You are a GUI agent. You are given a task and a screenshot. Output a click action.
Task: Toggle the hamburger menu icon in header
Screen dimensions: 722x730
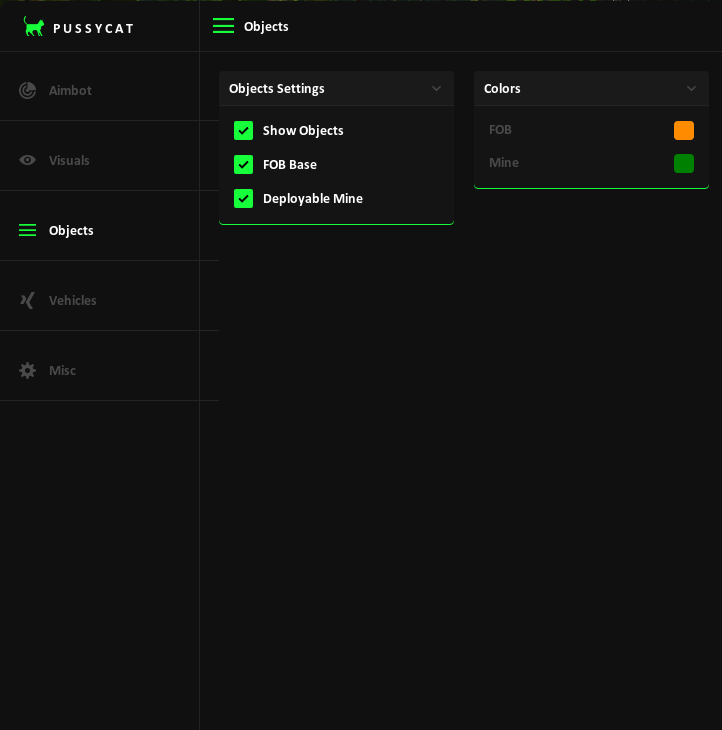click(x=223, y=26)
